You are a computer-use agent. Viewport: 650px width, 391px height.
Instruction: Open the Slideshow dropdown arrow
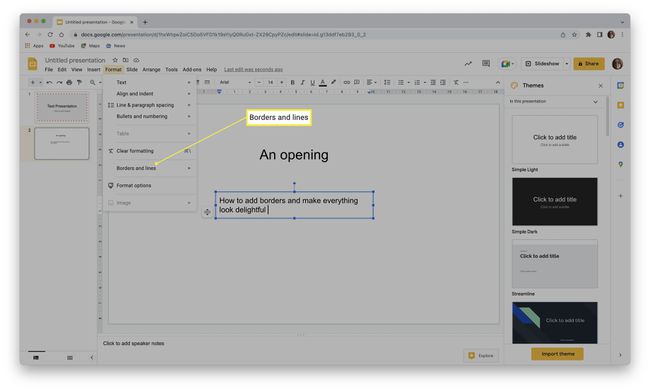pyautogui.click(x=567, y=64)
